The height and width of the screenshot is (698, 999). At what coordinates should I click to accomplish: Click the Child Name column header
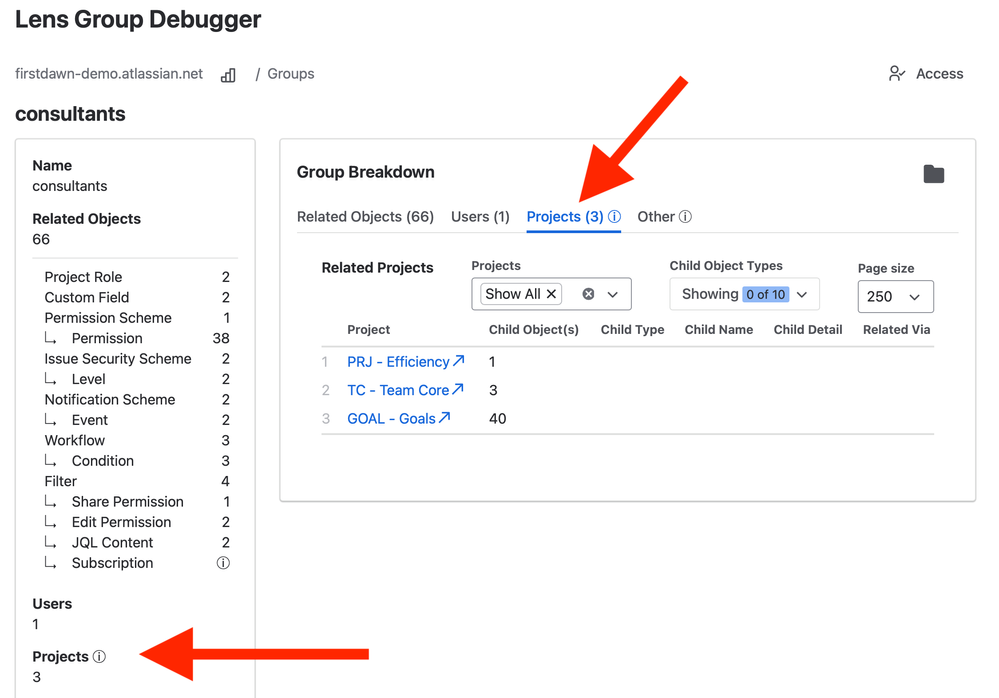click(719, 330)
